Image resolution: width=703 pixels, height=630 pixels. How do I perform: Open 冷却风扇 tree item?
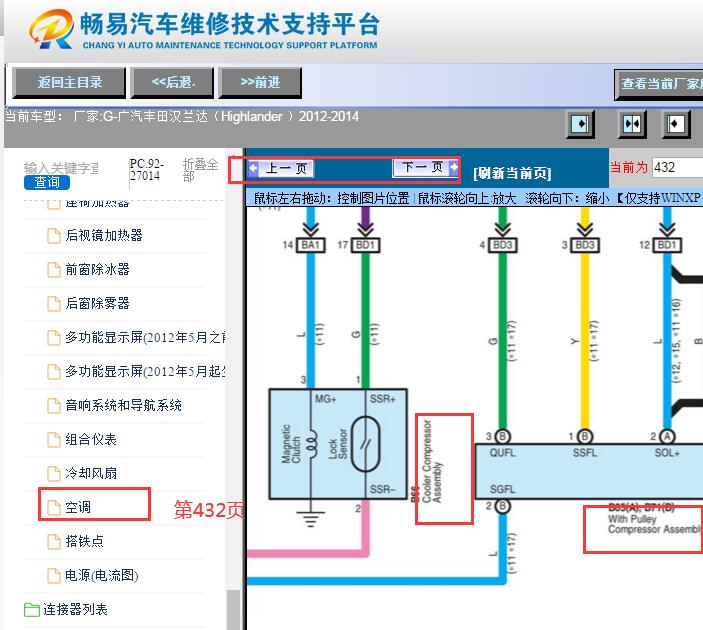91,473
